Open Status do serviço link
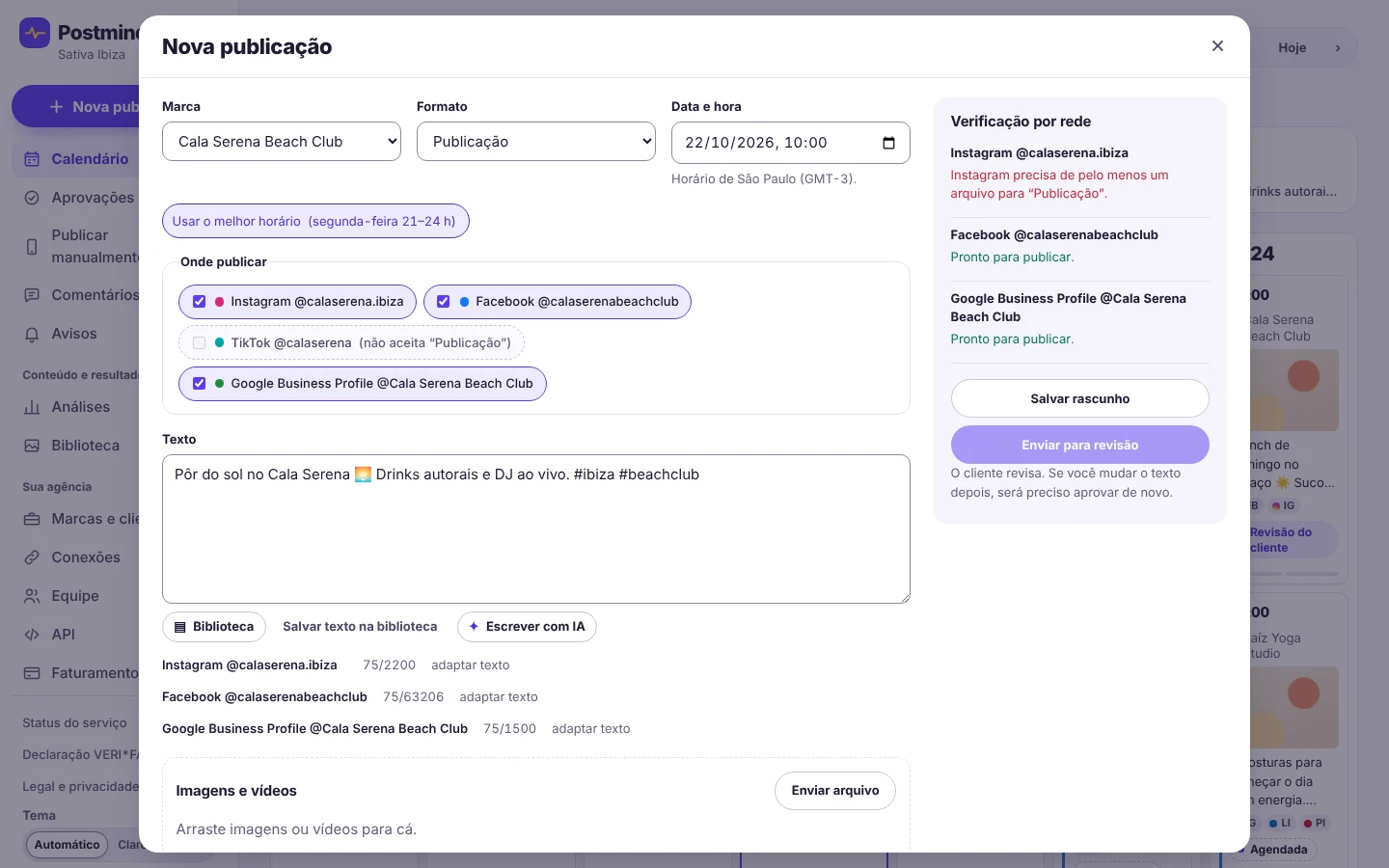 point(75,723)
